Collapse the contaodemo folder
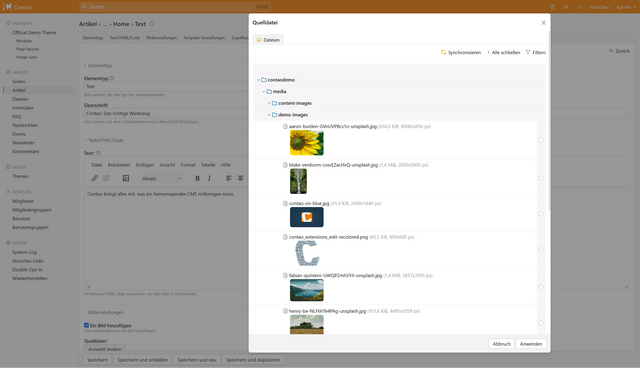 258,80
